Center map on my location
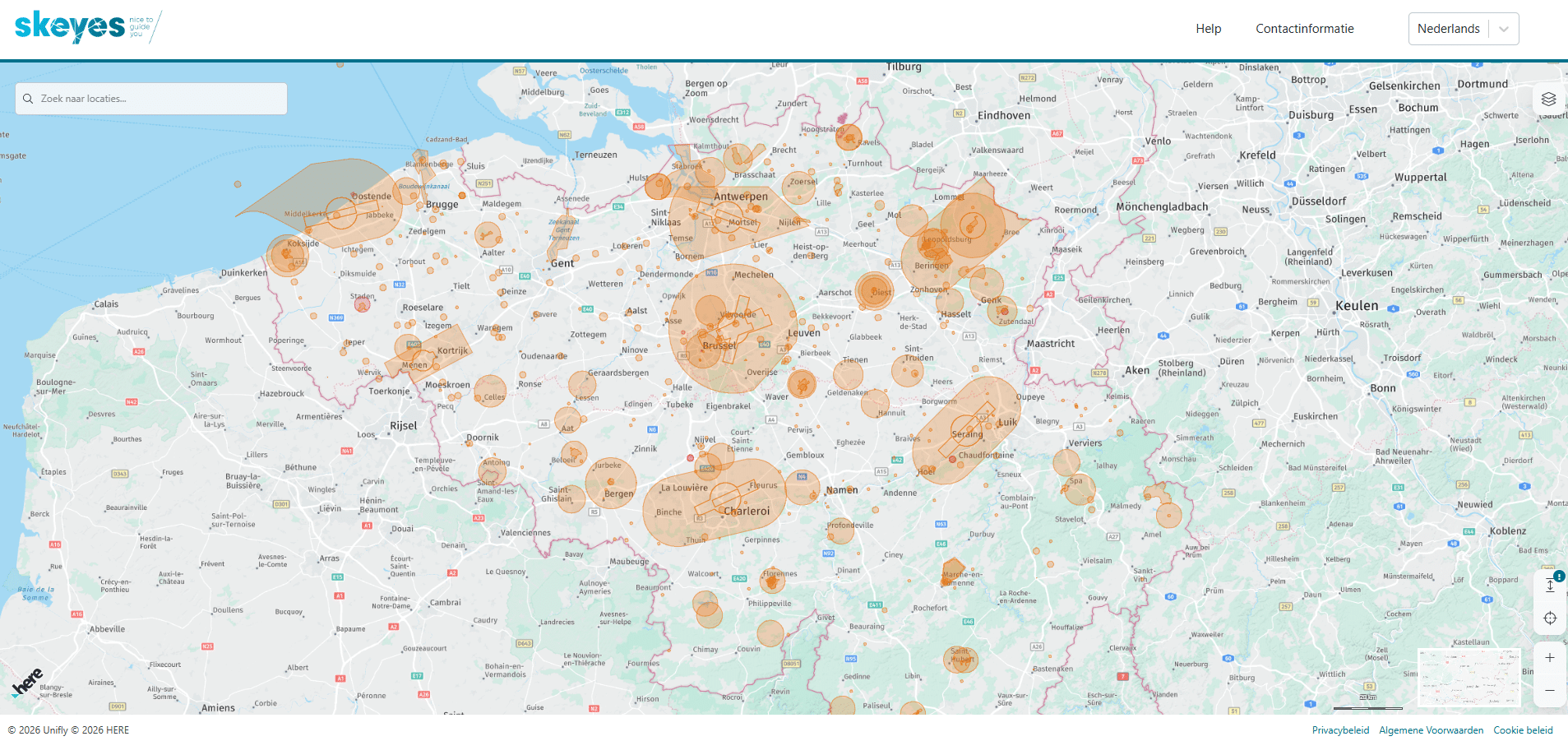The height and width of the screenshot is (741, 1568). click(1550, 618)
